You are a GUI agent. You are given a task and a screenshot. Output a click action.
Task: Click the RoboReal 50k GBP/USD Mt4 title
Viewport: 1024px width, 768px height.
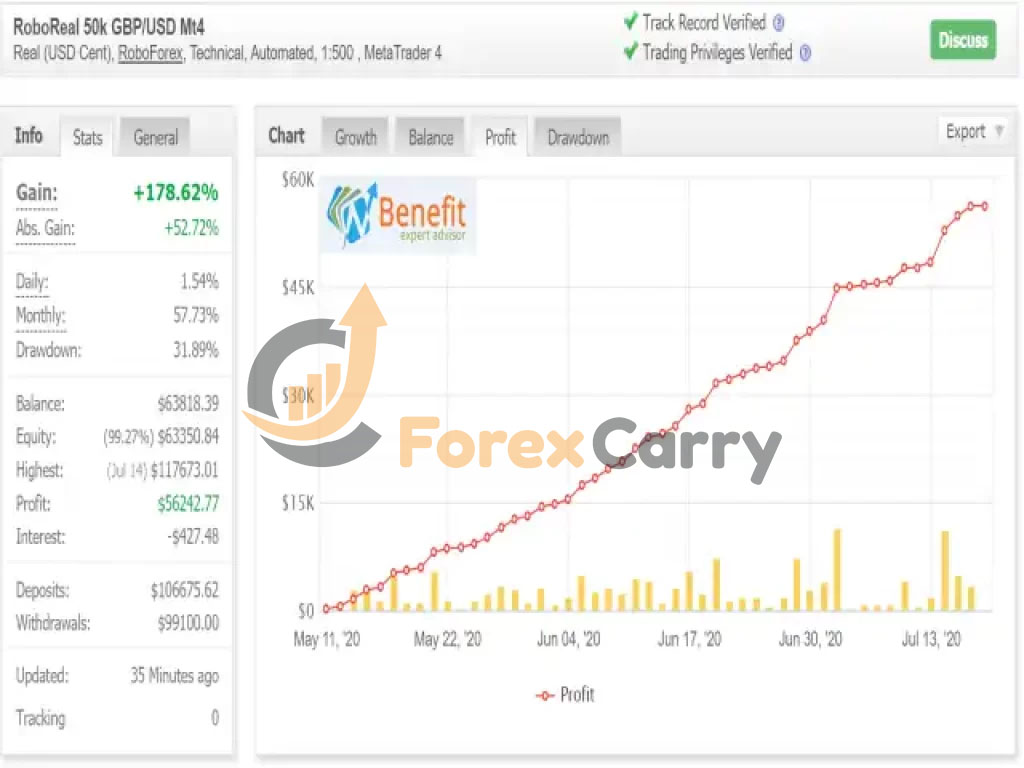(109, 27)
